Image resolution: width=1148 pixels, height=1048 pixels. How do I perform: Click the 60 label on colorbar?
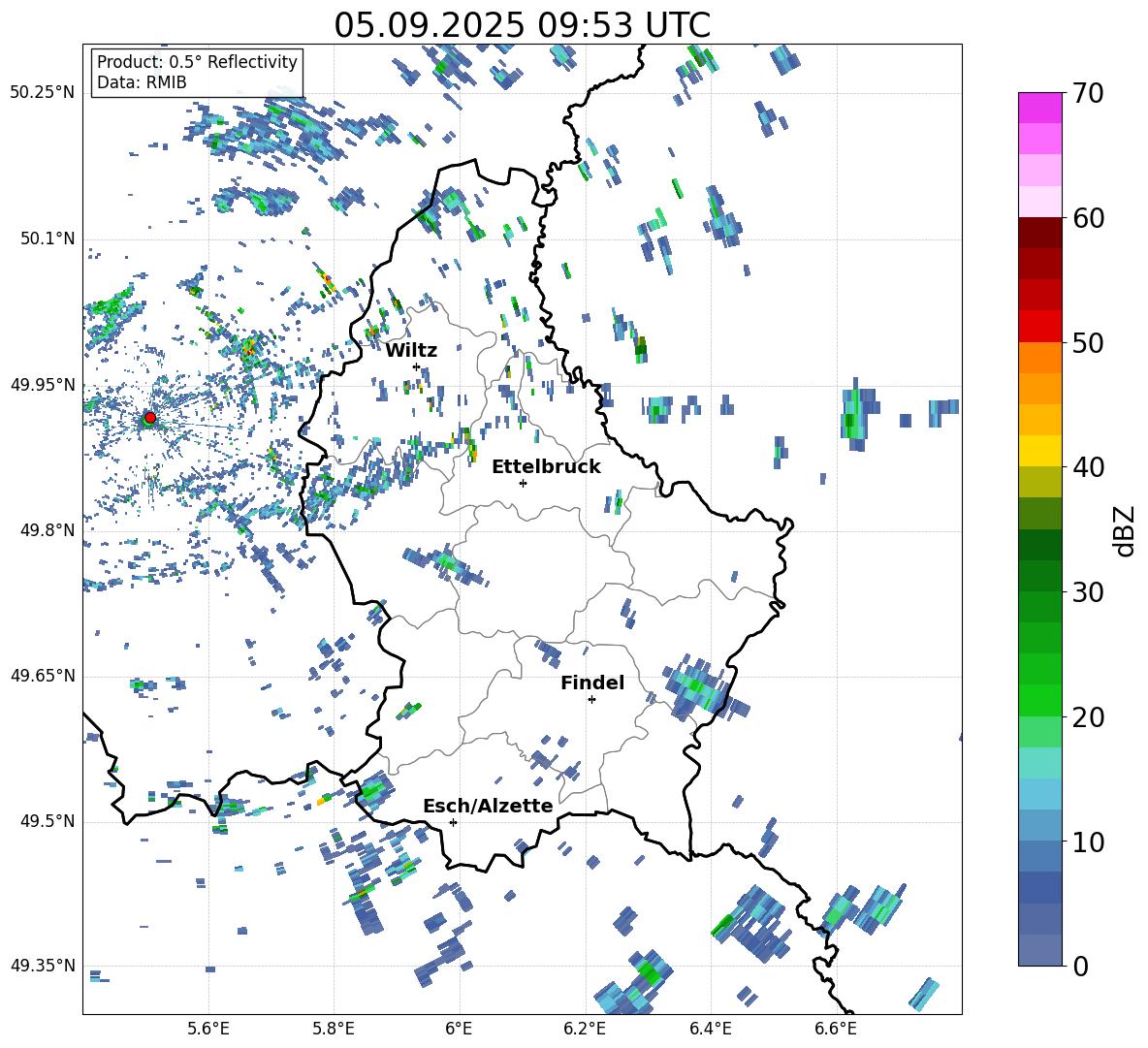(1088, 218)
